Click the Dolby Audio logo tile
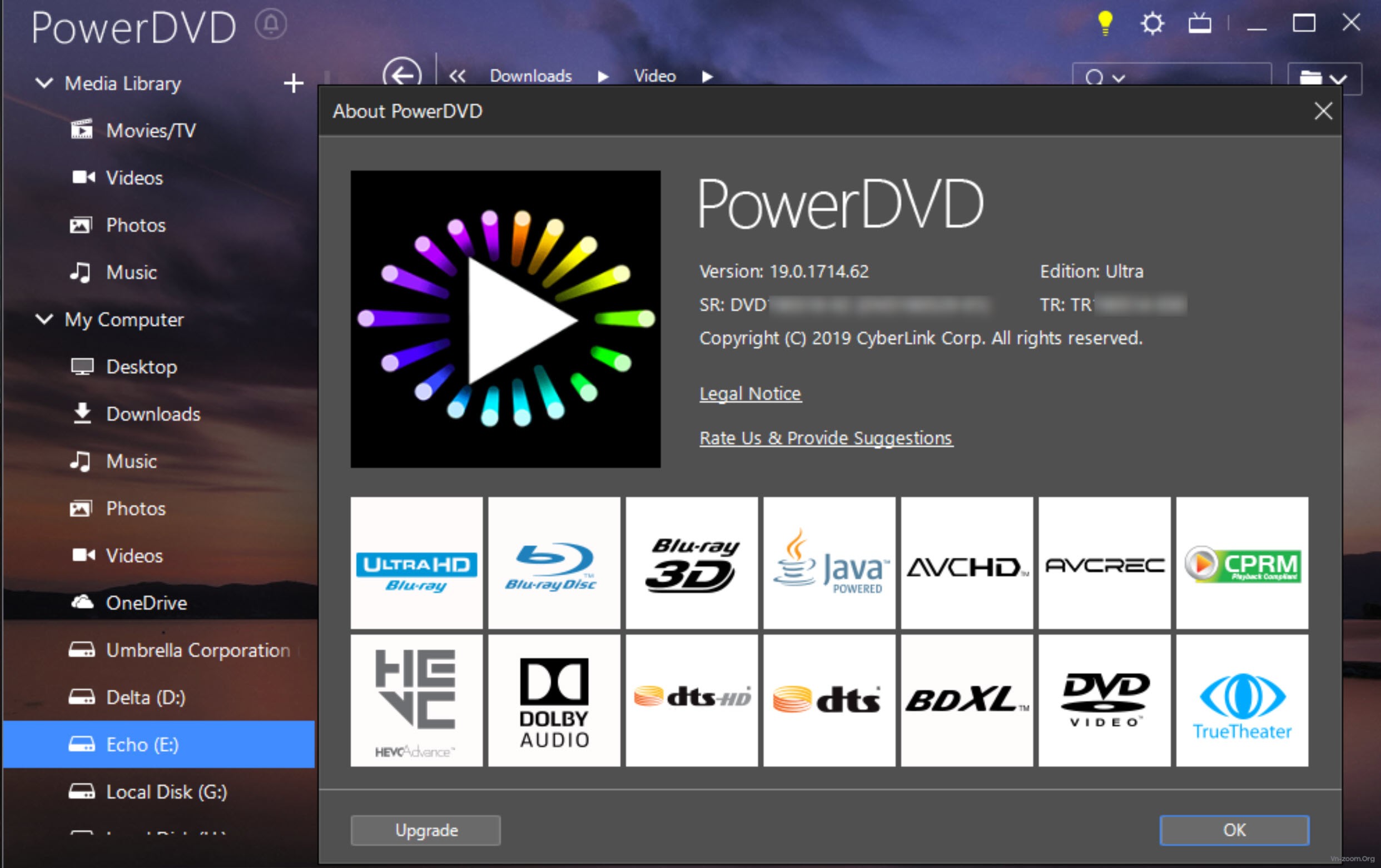 point(554,701)
